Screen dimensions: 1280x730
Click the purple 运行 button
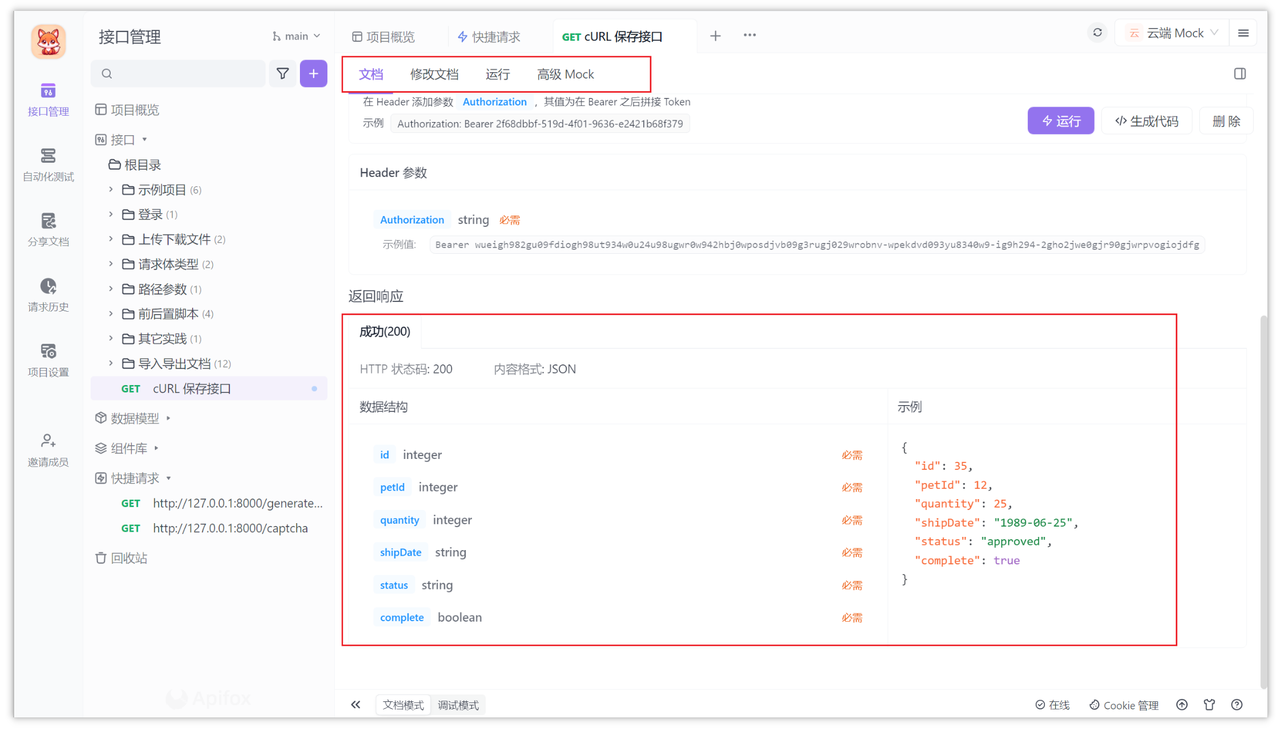1061,121
